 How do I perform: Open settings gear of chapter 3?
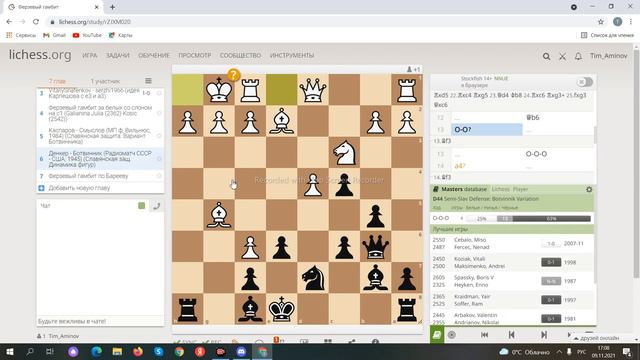point(159,93)
